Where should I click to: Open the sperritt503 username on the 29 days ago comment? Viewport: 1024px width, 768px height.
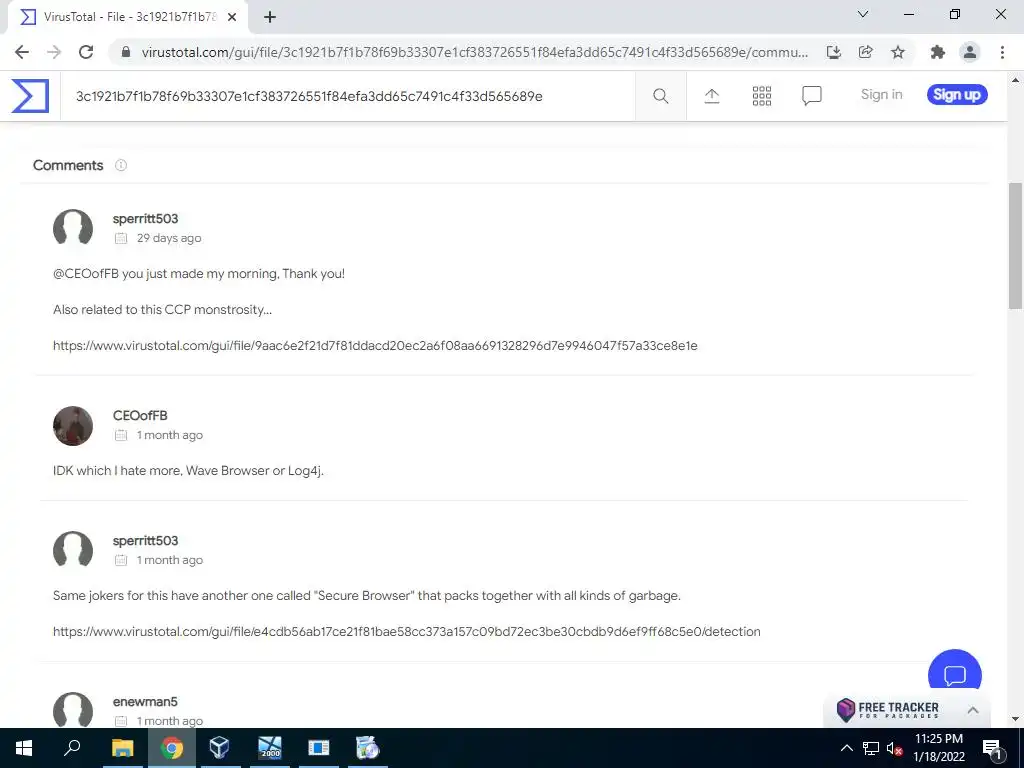[145, 219]
